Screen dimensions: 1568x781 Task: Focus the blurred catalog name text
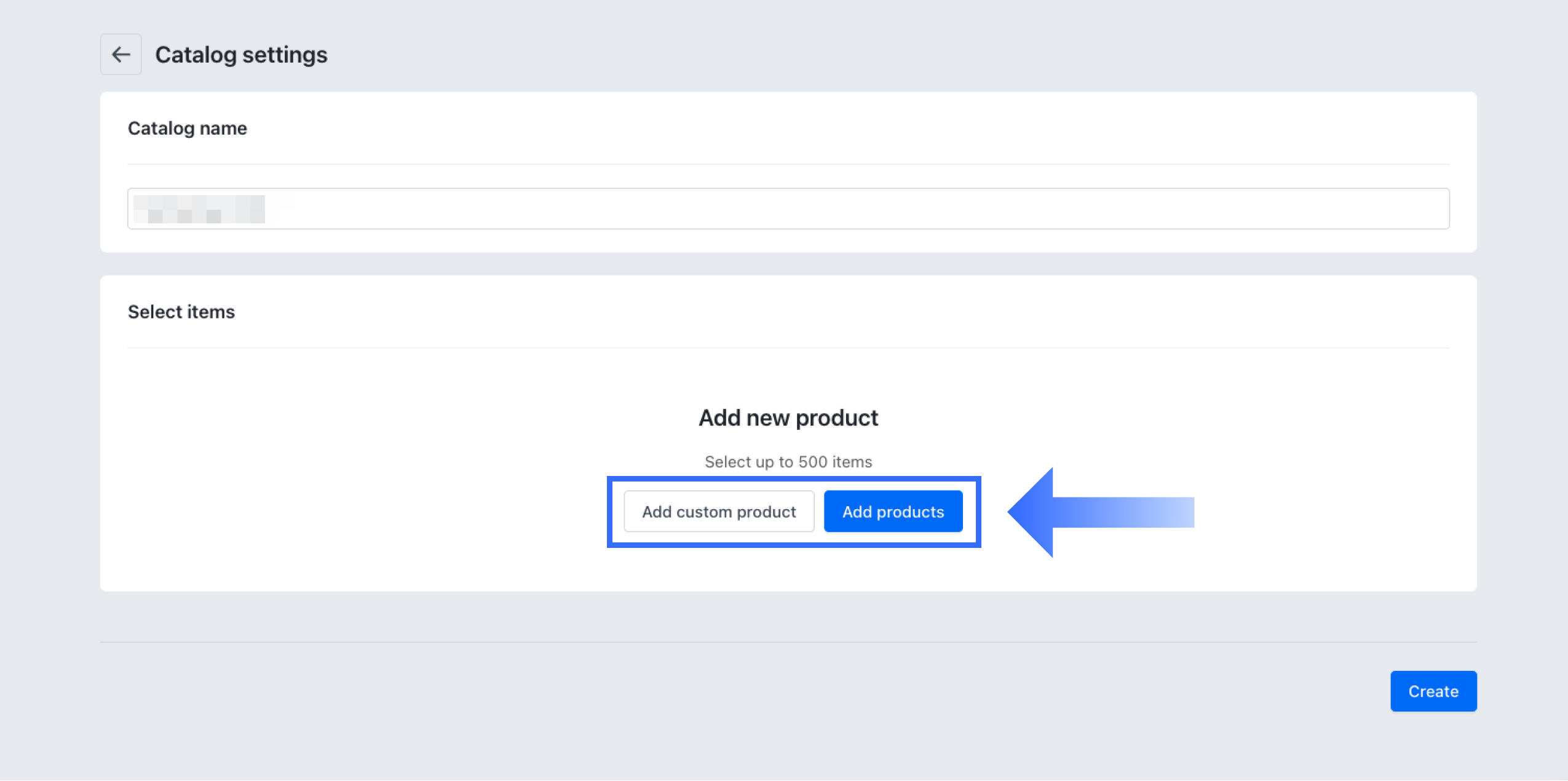(x=199, y=209)
